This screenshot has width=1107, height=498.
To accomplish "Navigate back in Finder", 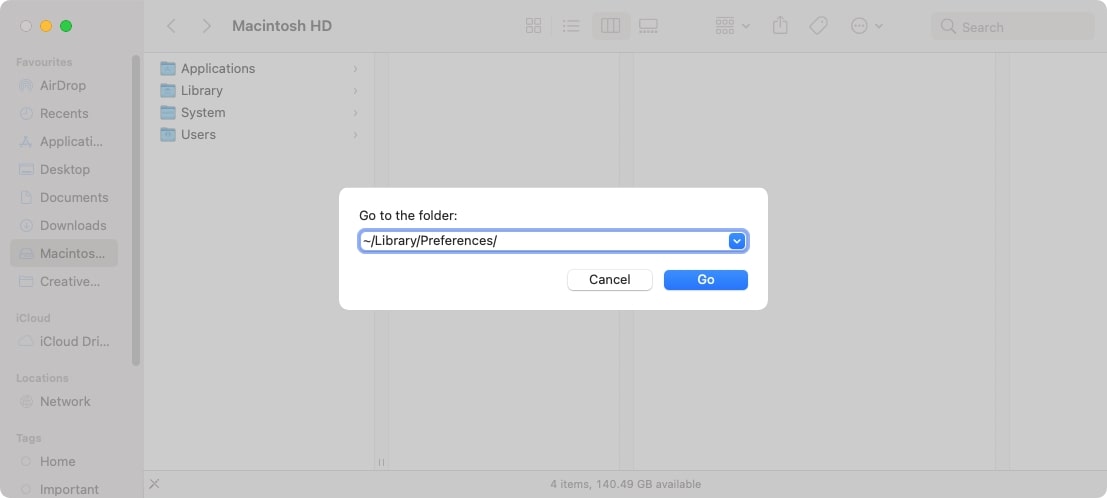I will coord(171,26).
